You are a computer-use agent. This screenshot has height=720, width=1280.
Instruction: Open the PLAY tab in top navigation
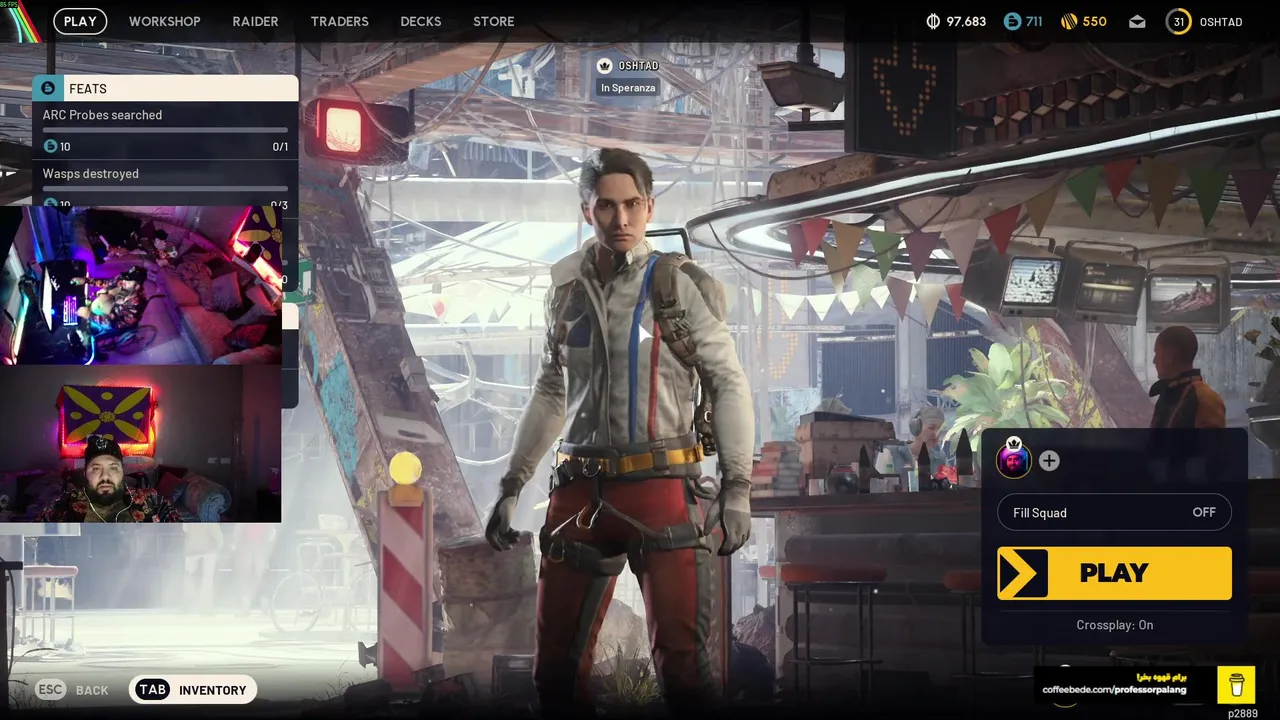pos(80,21)
